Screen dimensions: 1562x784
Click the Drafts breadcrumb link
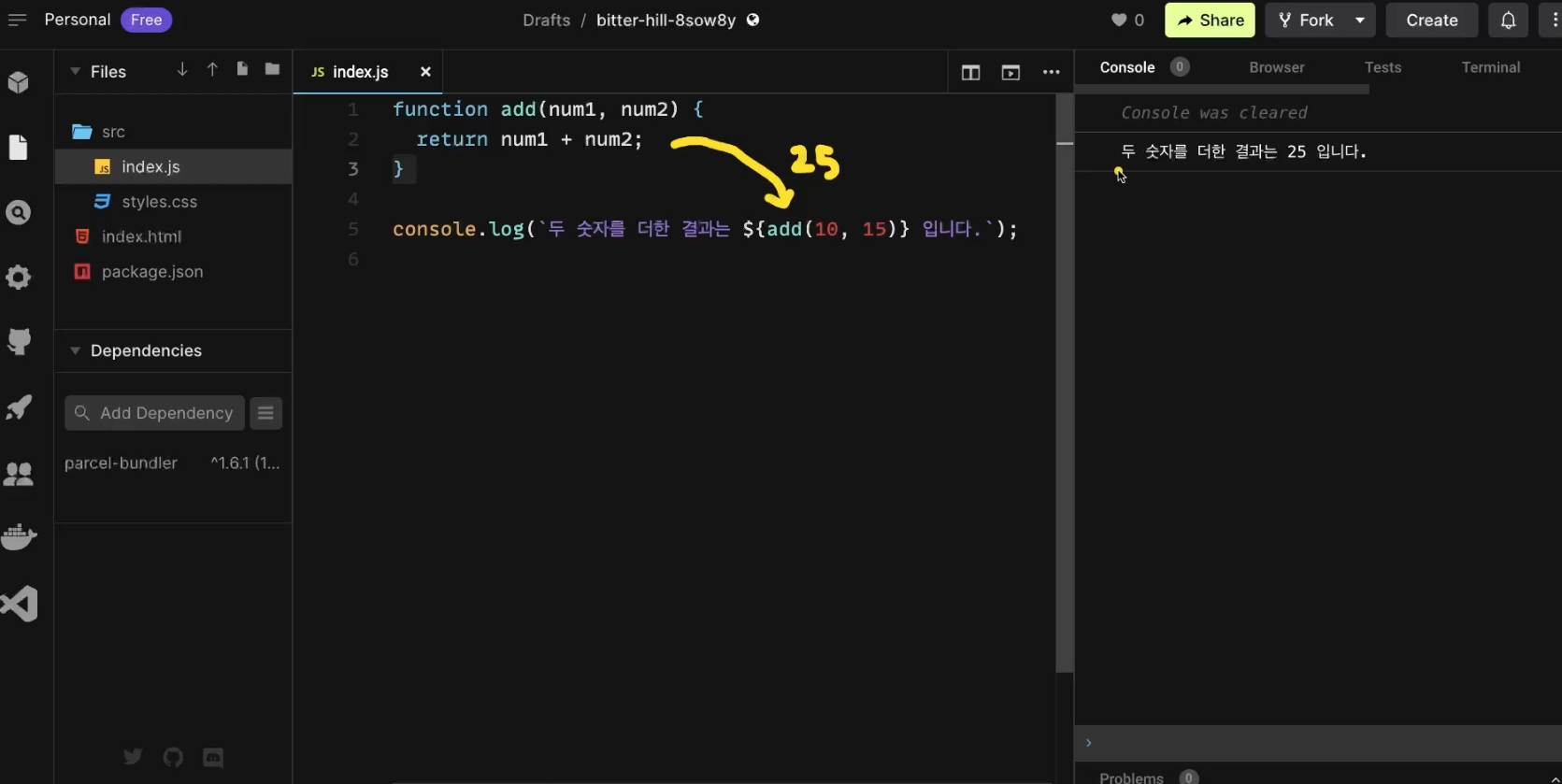(x=546, y=20)
